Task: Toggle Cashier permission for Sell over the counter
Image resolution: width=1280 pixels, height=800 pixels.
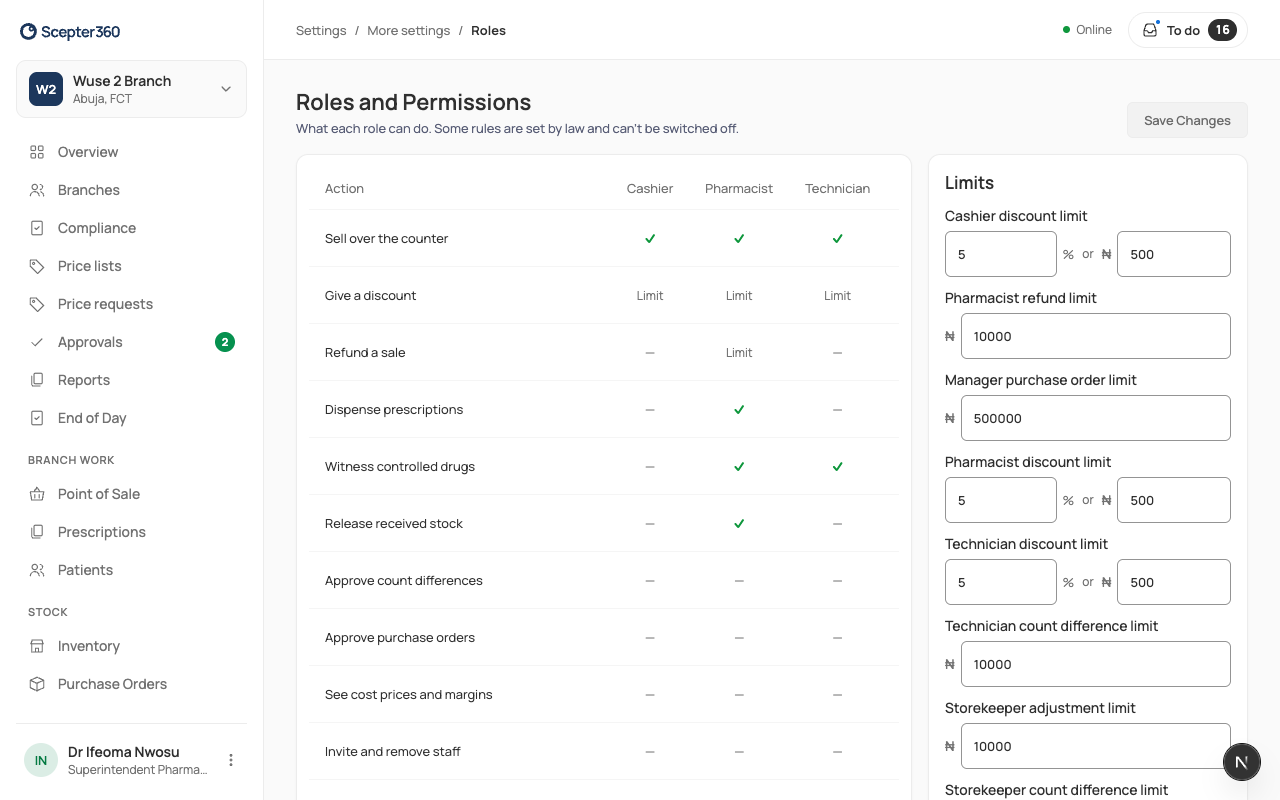Action: click(x=650, y=238)
